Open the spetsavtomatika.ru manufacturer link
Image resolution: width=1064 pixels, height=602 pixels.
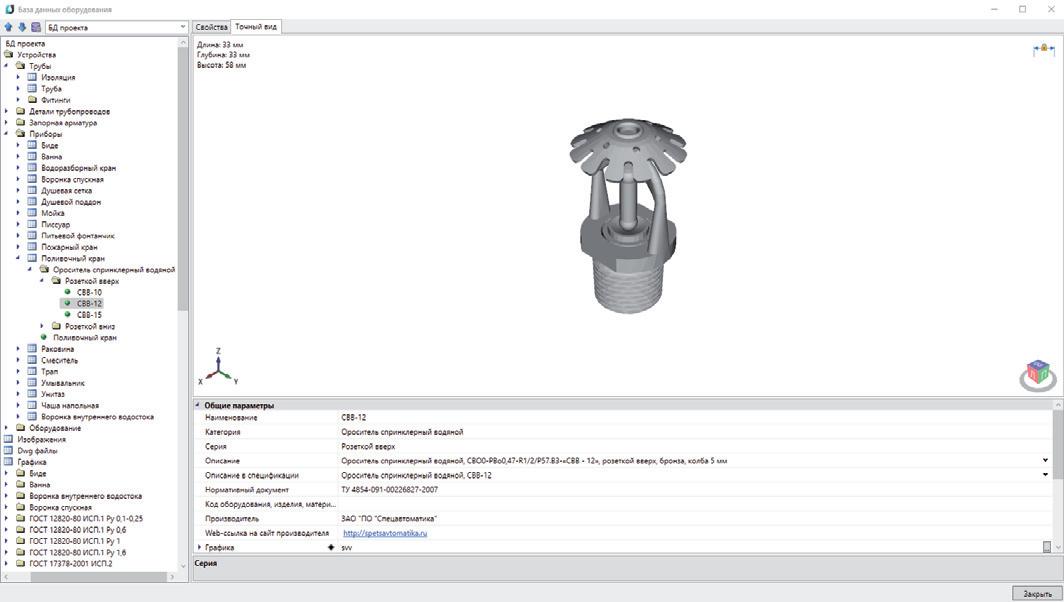point(385,533)
